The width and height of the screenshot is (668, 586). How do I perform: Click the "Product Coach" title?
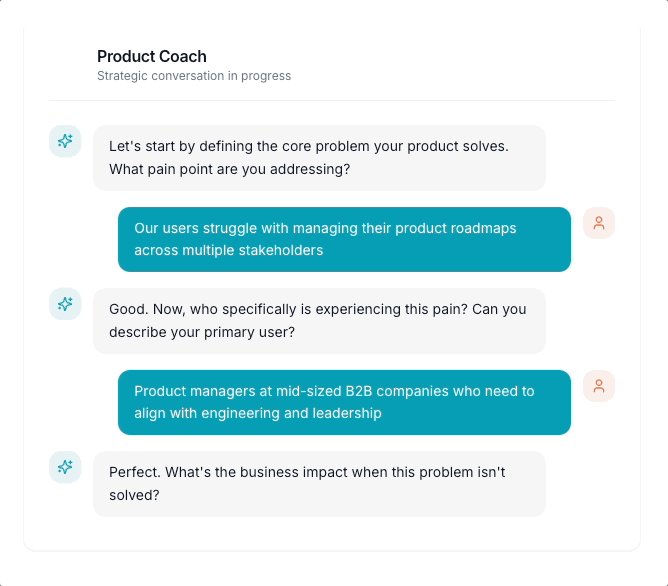click(x=152, y=56)
